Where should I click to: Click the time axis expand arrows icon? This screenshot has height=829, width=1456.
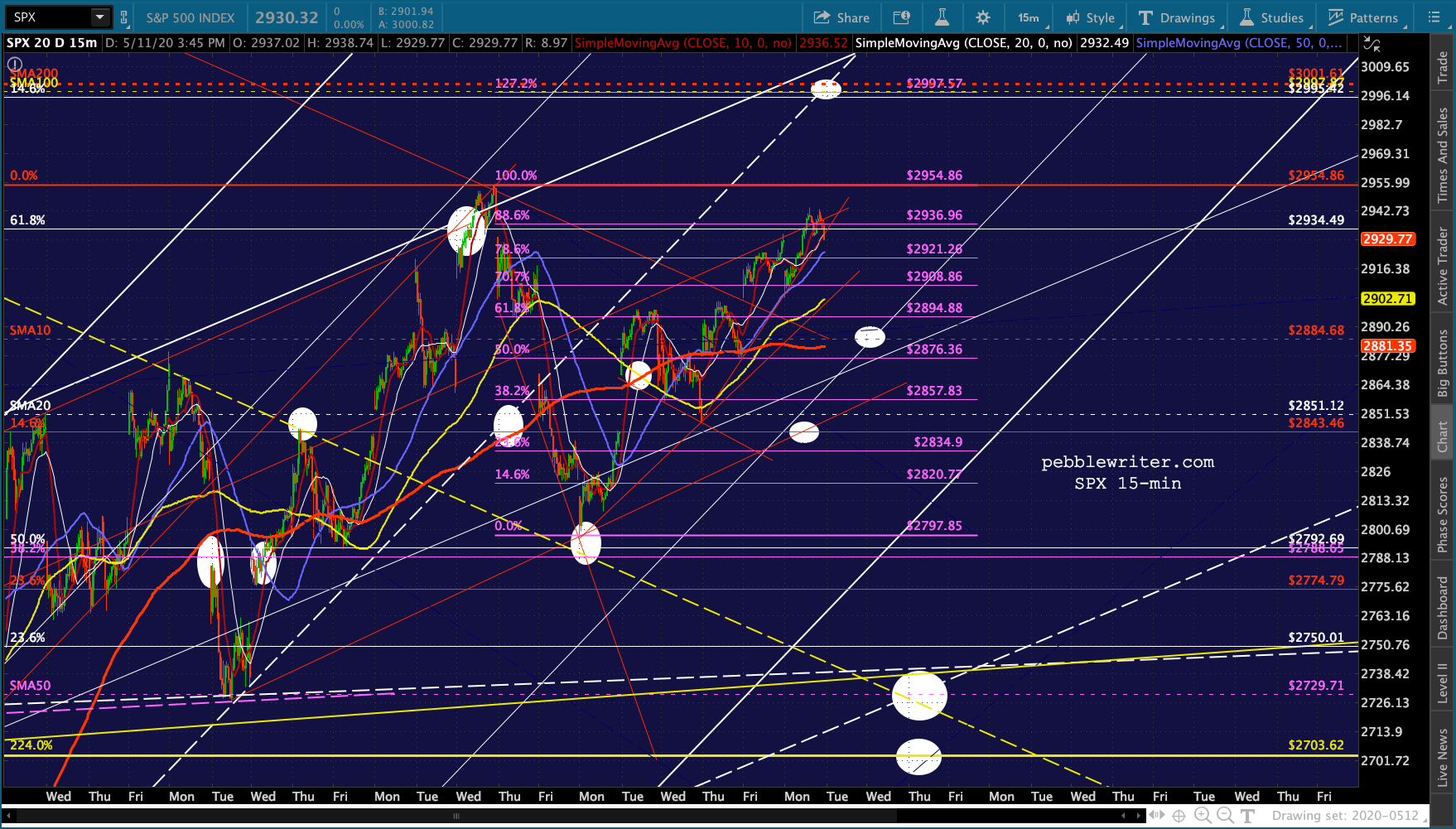1157,816
